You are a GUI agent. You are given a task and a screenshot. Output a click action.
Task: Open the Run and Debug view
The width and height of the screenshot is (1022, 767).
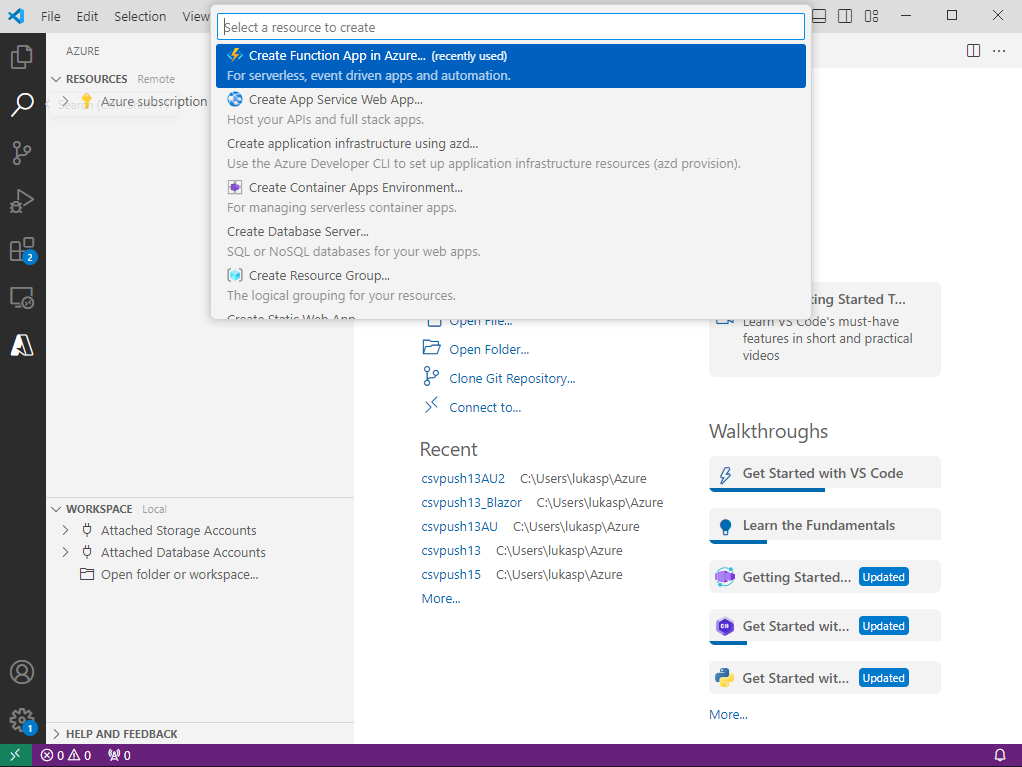point(22,201)
